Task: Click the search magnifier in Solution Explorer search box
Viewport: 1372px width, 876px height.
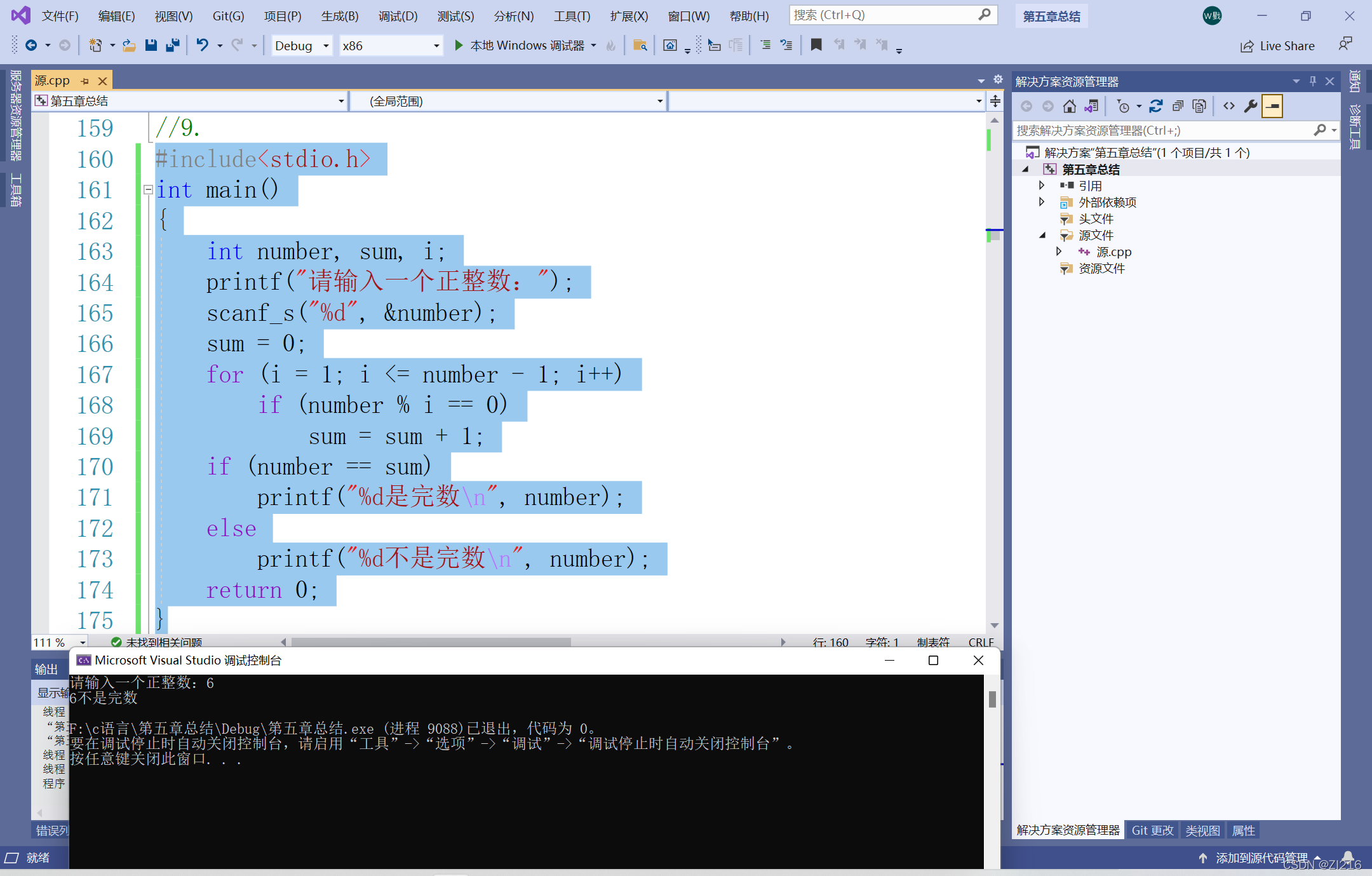Action: 1320,130
